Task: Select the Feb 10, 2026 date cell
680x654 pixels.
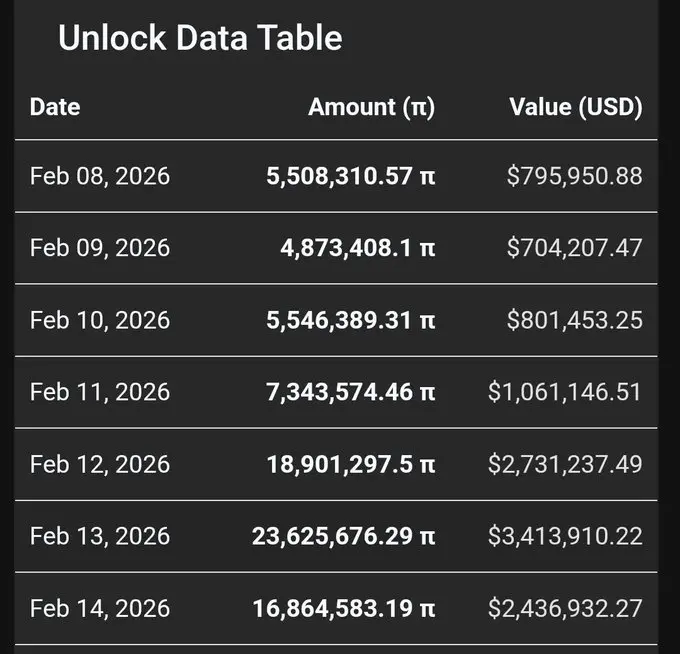Action: pos(100,320)
